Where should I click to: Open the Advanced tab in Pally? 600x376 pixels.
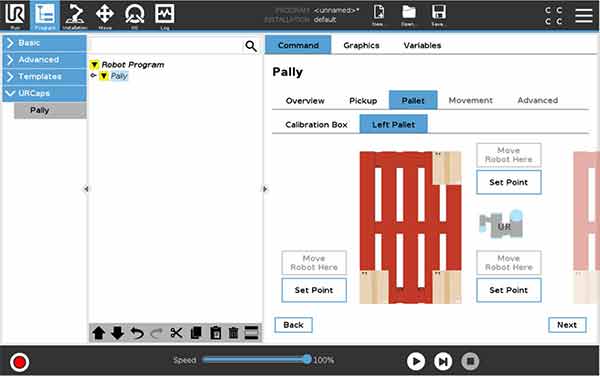point(537,100)
